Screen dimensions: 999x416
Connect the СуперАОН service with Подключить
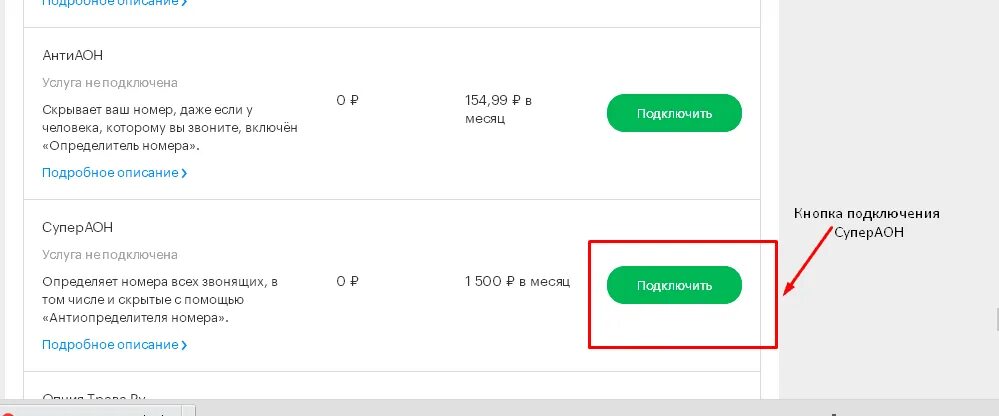point(674,285)
